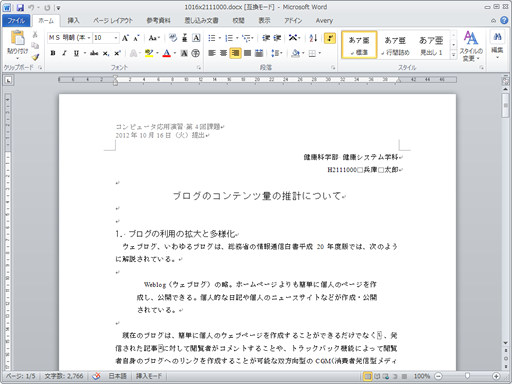512x384 pixels.
Task: Click the red font color button
Action: point(167,53)
